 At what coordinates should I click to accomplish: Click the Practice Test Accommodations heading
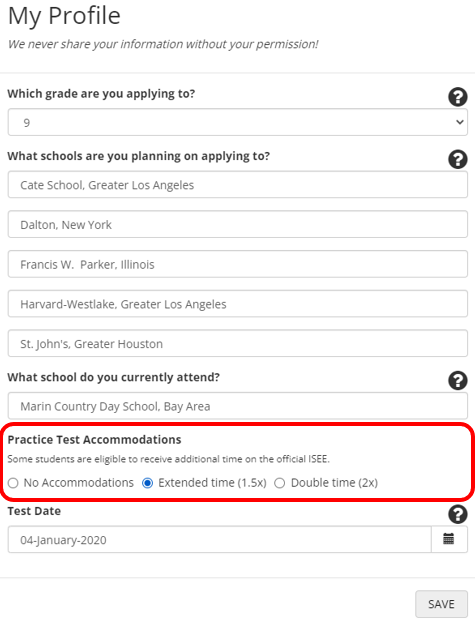point(94,439)
